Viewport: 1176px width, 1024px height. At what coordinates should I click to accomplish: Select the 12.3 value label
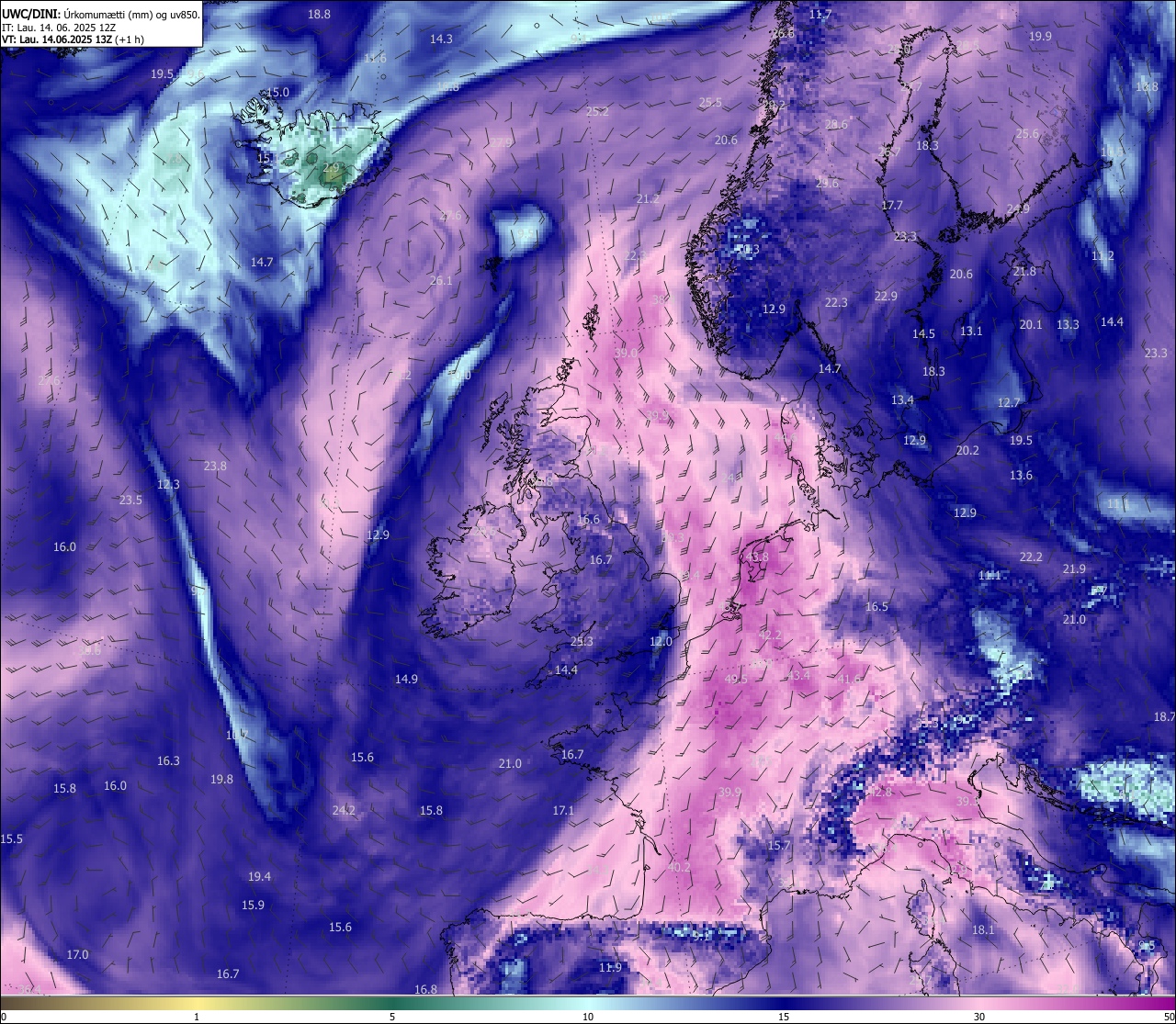pyautogui.click(x=168, y=485)
